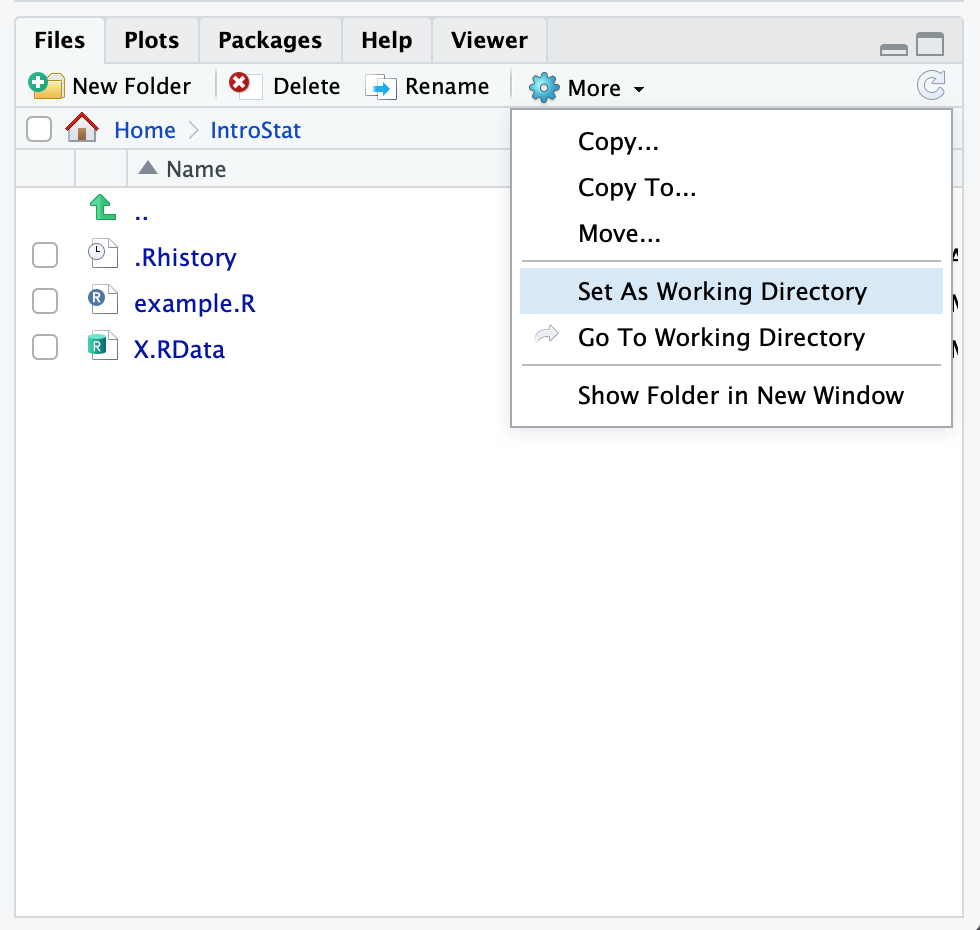Open the Packages tab
This screenshot has height=930, width=980.
point(270,41)
